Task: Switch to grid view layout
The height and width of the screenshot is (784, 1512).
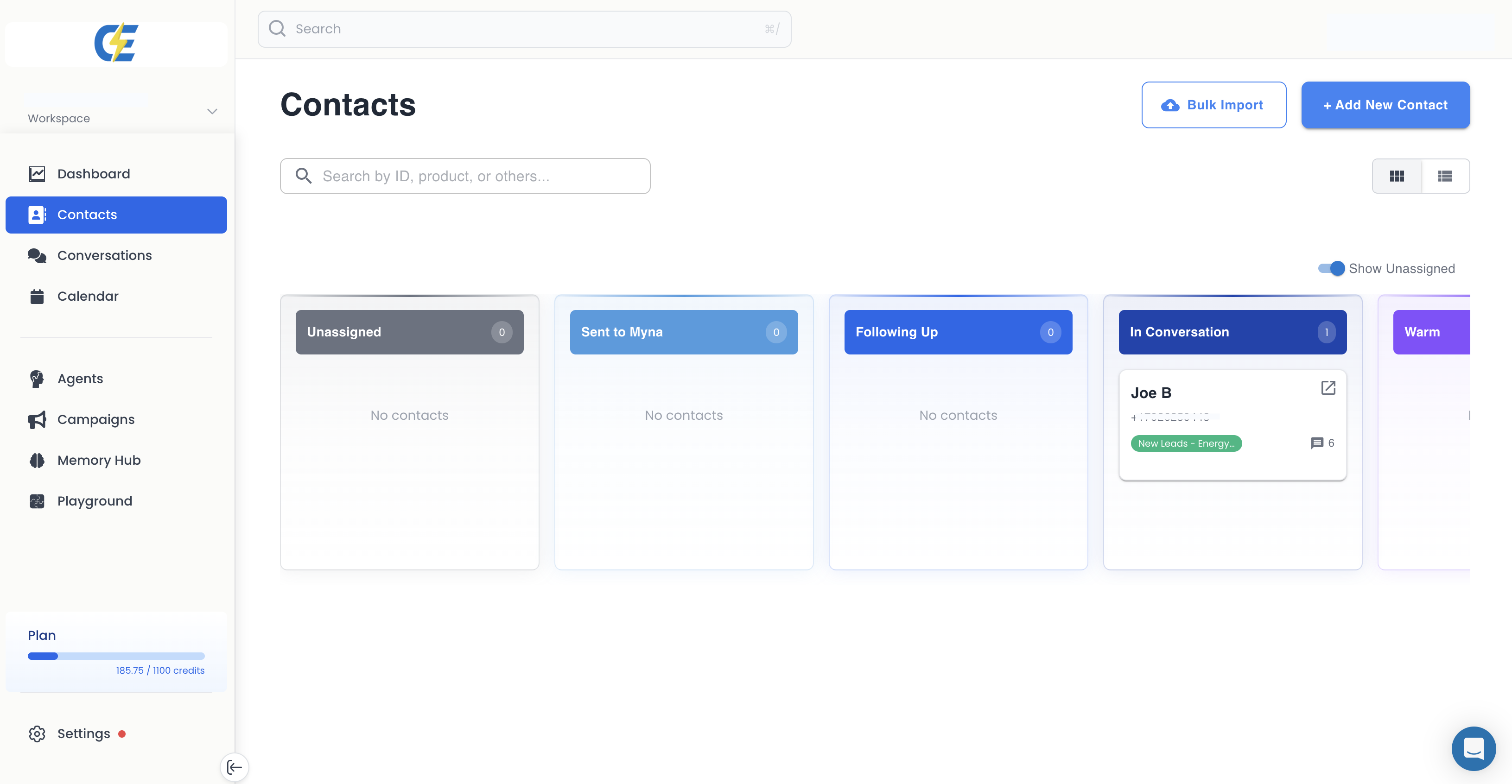Action: click(x=1397, y=176)
